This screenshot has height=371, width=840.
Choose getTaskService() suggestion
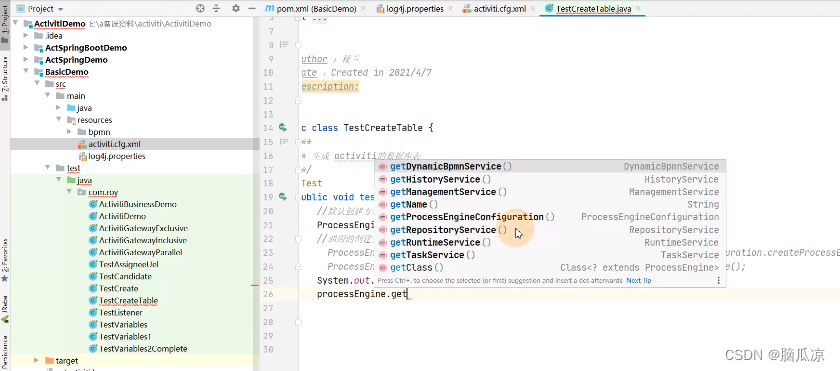pos(550,255)
